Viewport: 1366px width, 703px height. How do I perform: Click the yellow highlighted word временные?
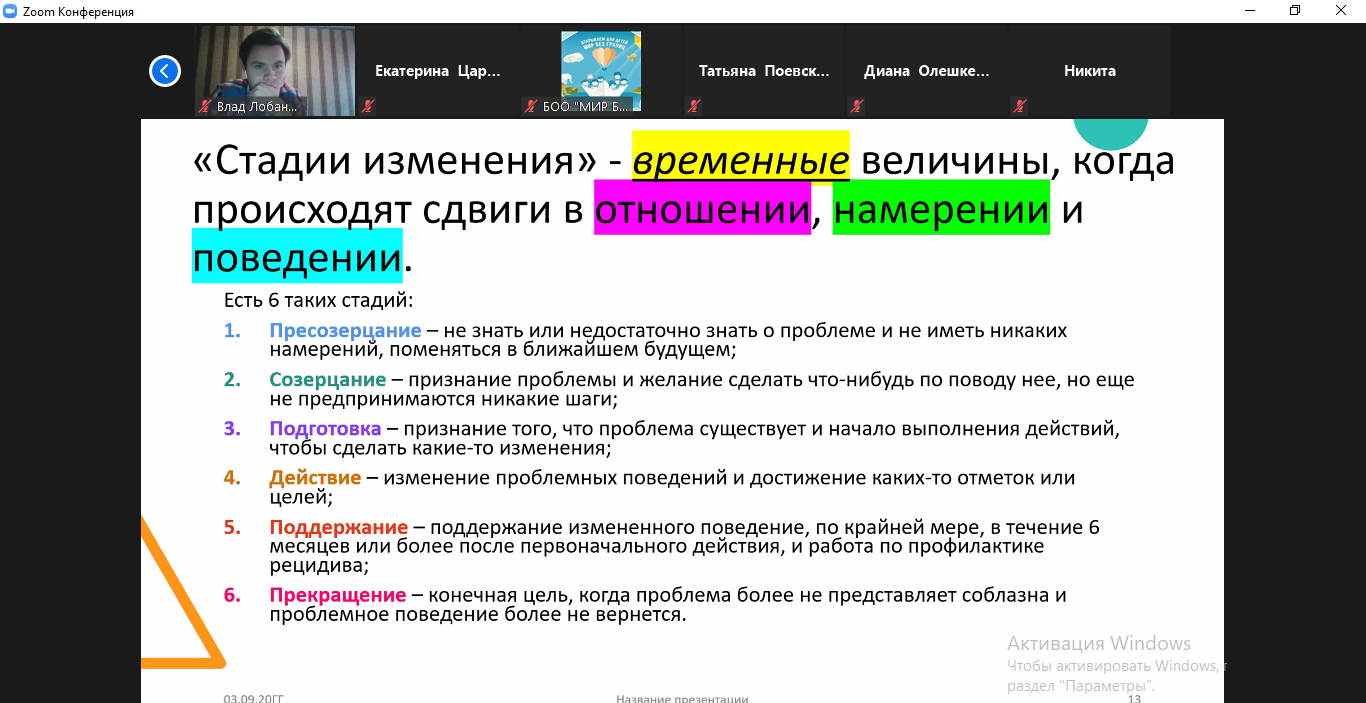pyautogui.click(x=740, y=160)
